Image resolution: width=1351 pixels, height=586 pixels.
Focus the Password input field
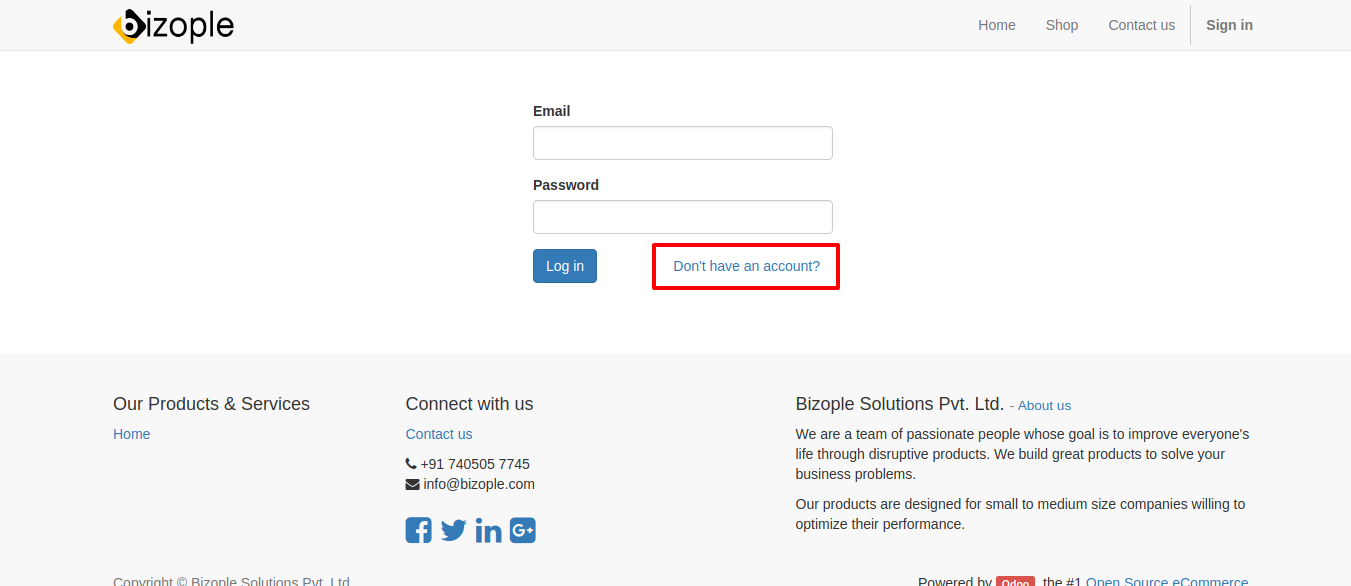(x=683, y=217)
